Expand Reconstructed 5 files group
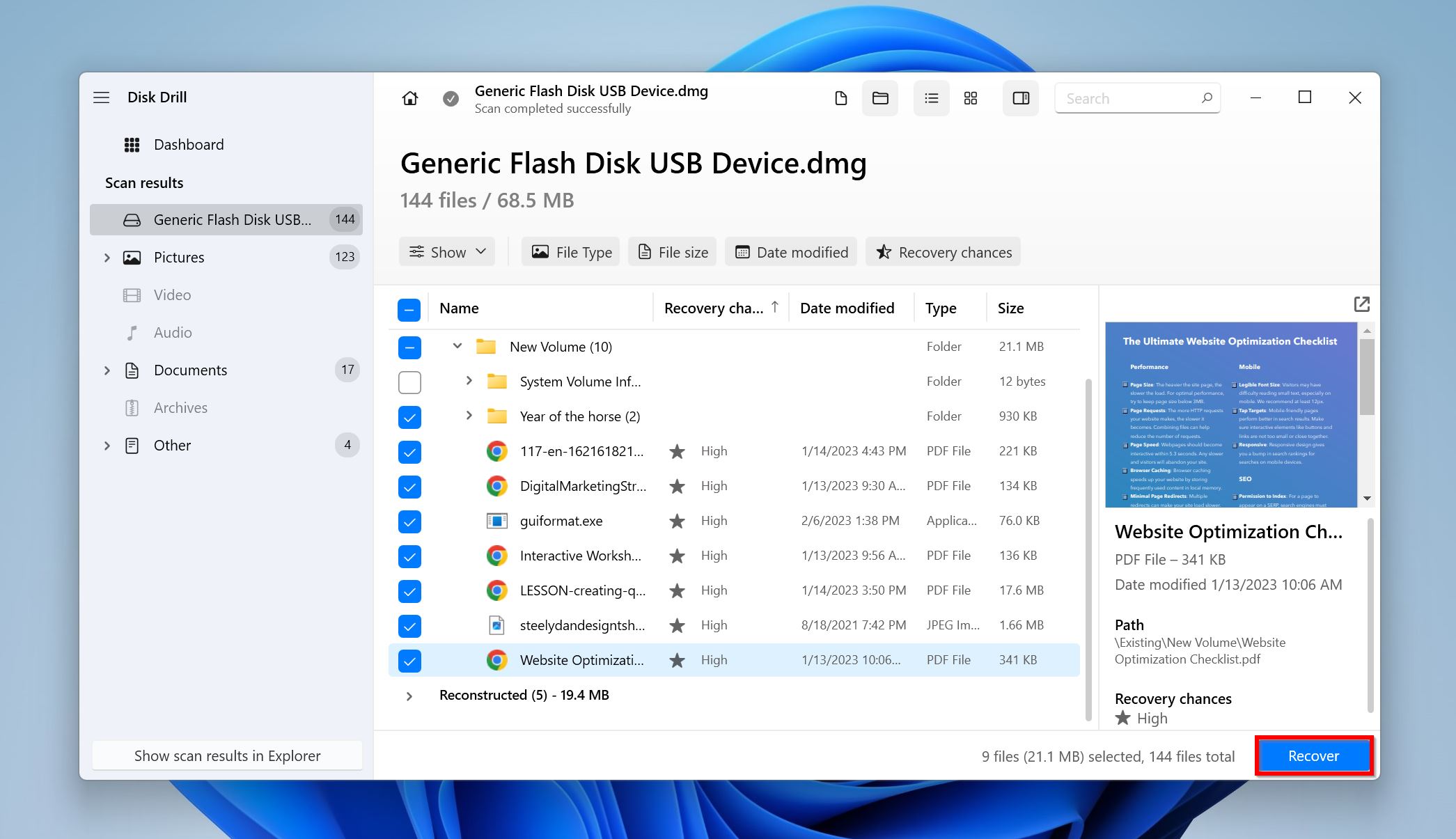This screenshot has height=839, width=1456. (408, 694)
